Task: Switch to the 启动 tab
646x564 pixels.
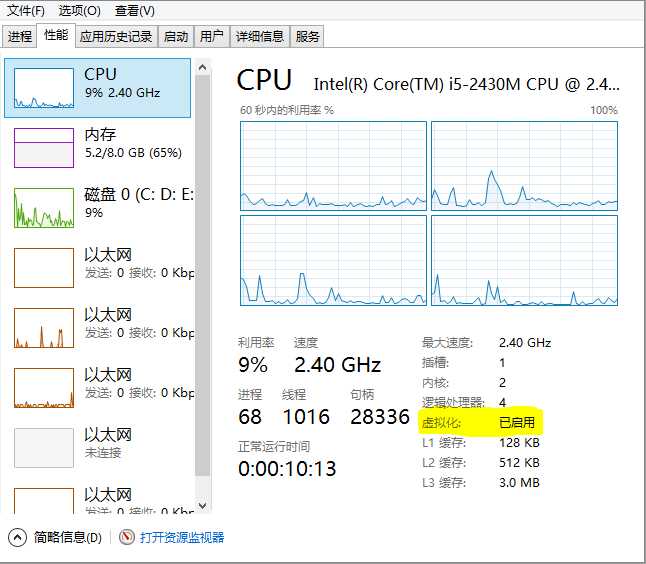Action: 176,37
